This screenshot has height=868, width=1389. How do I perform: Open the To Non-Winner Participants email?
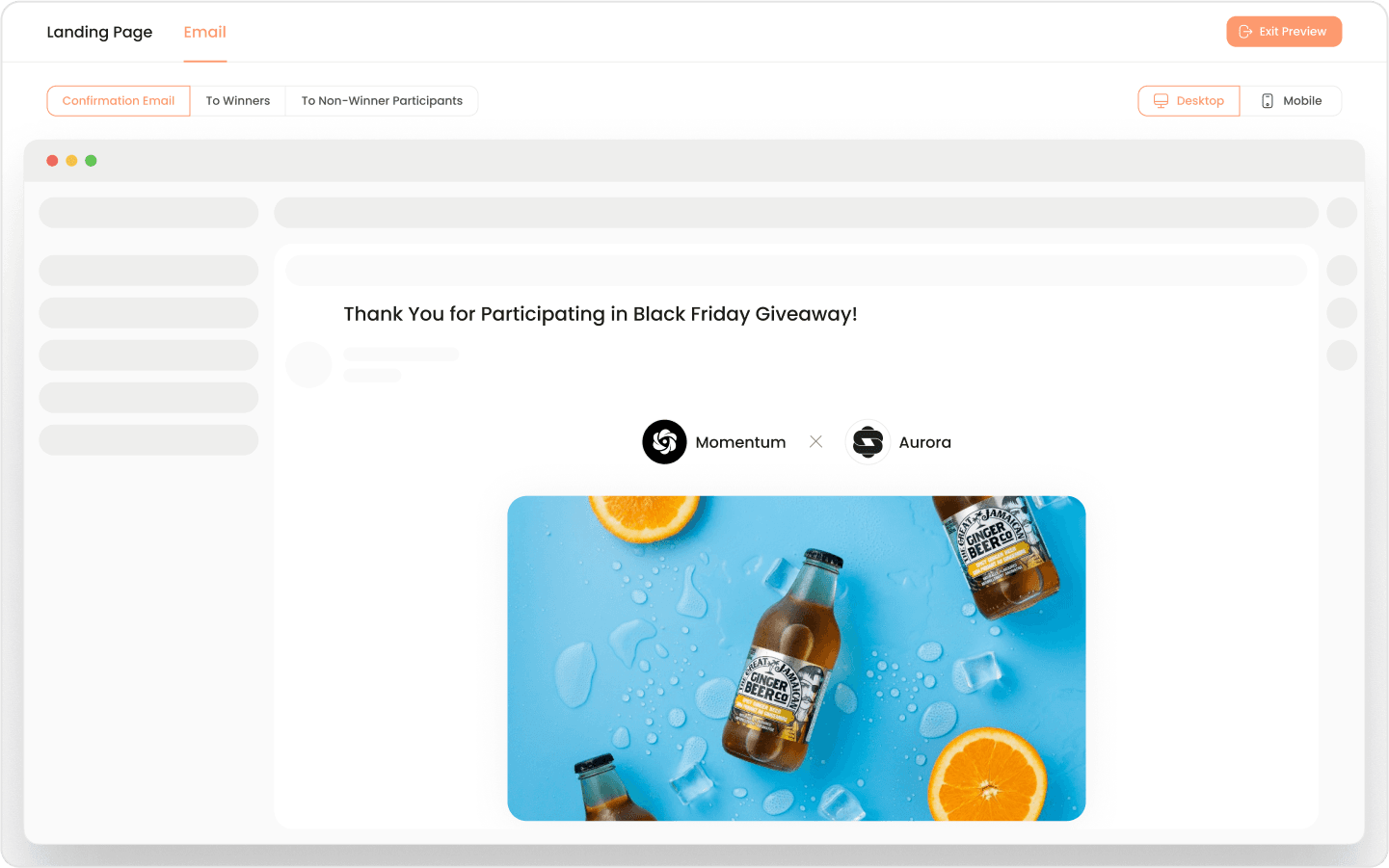point(382,100)
